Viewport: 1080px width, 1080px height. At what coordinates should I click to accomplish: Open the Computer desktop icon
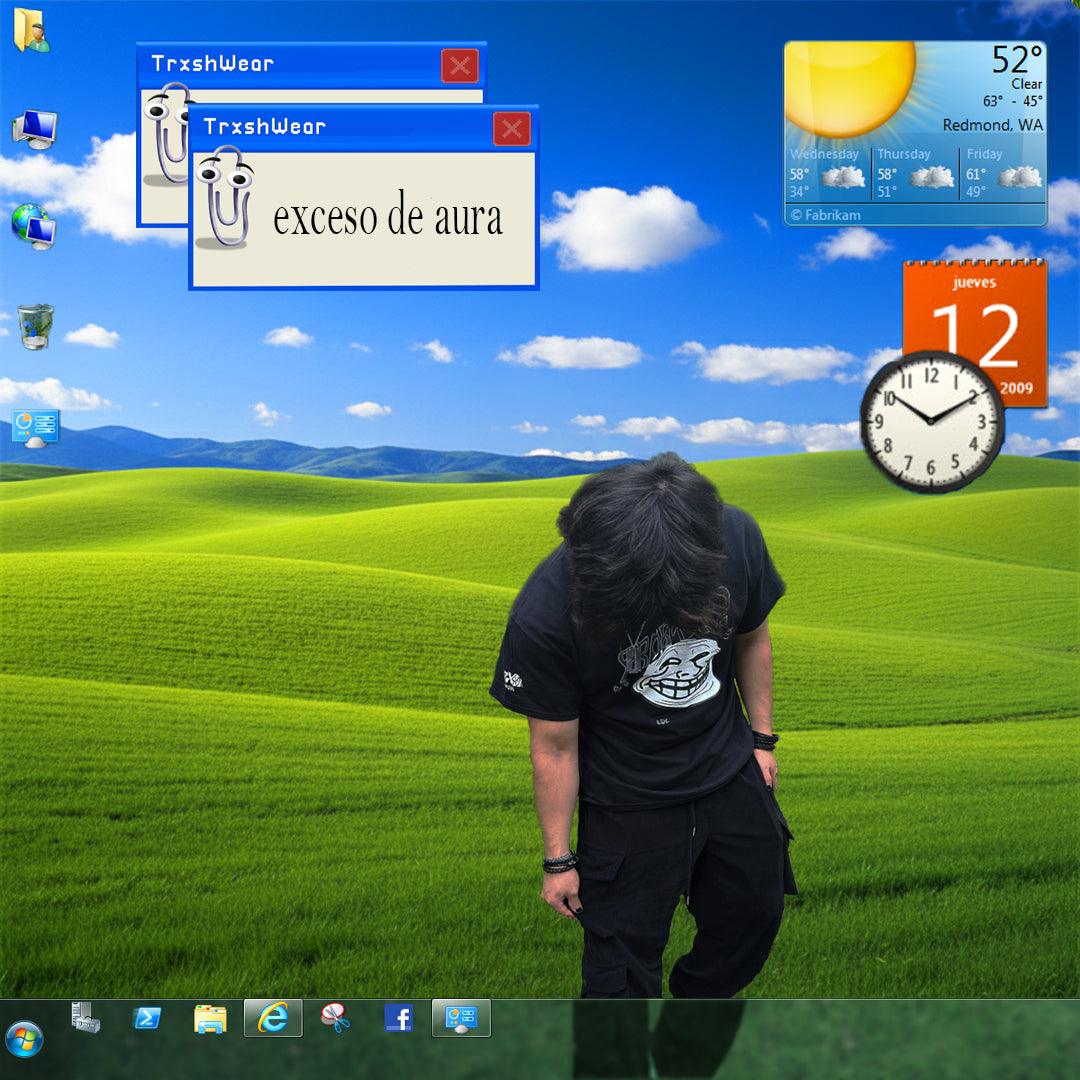[35, 129]
